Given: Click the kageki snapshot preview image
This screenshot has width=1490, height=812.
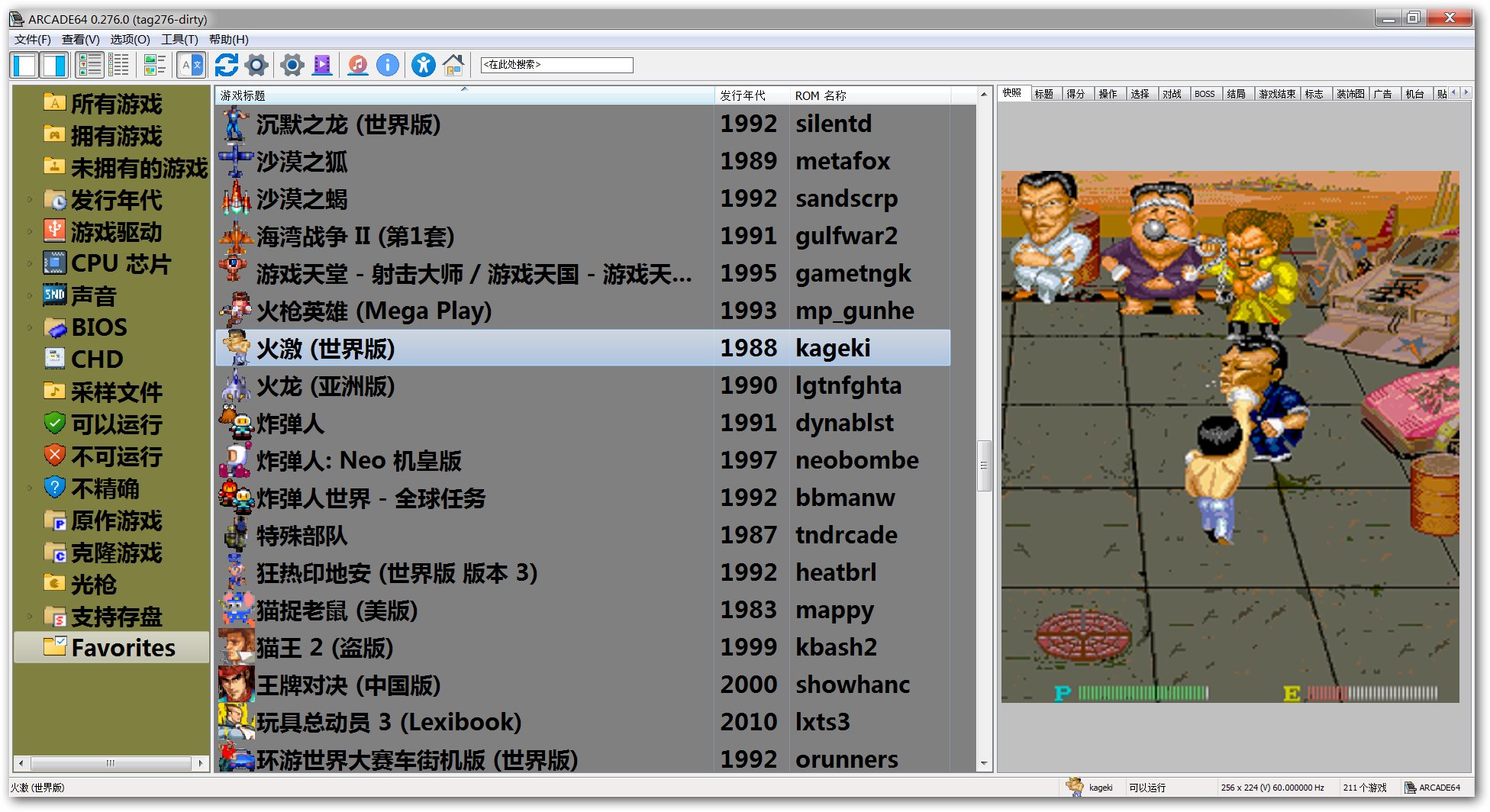Looking at the screenshot, I should [1230, 437].
